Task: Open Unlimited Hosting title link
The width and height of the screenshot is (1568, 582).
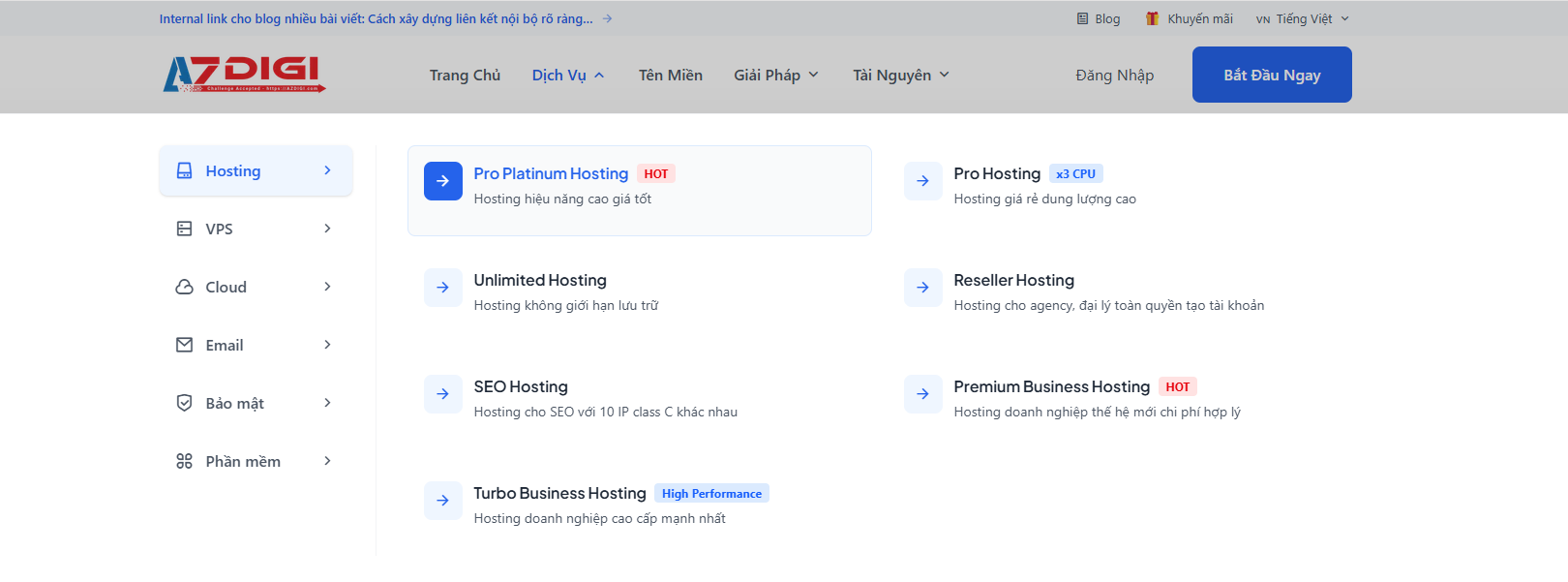Action: click(540, 280)
